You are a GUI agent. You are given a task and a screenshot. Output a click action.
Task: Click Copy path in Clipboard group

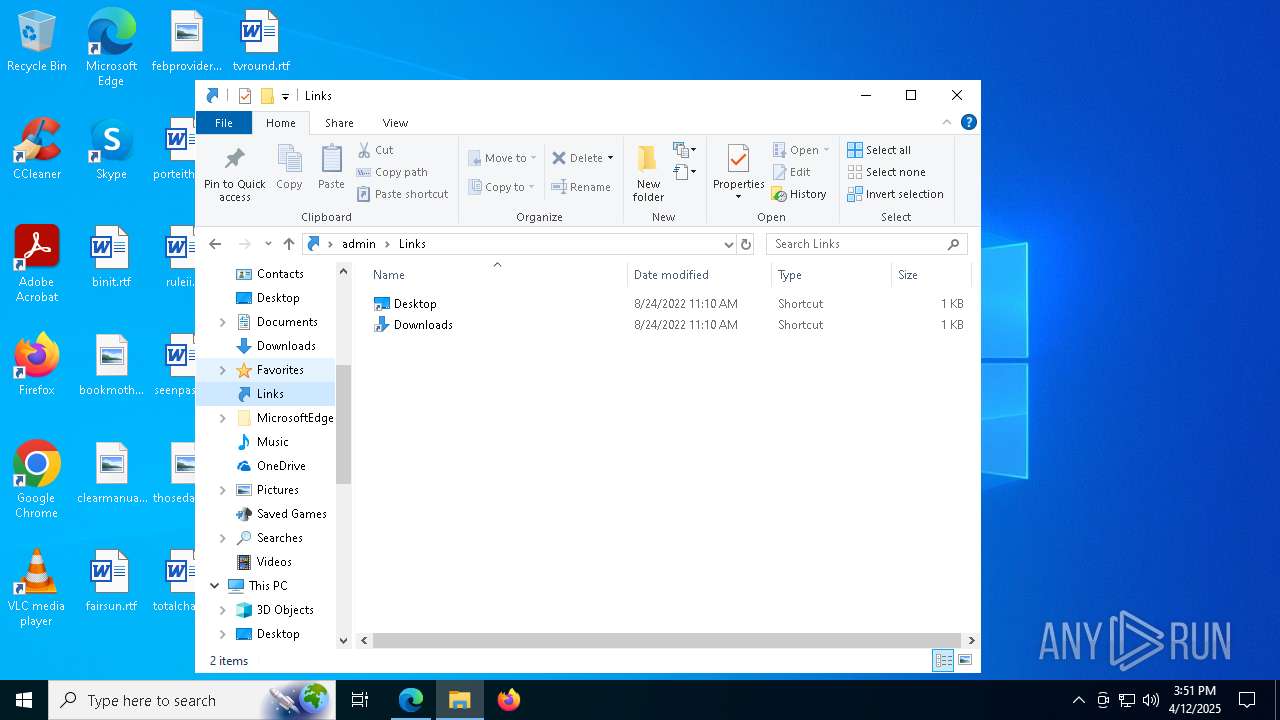[392, 172]
